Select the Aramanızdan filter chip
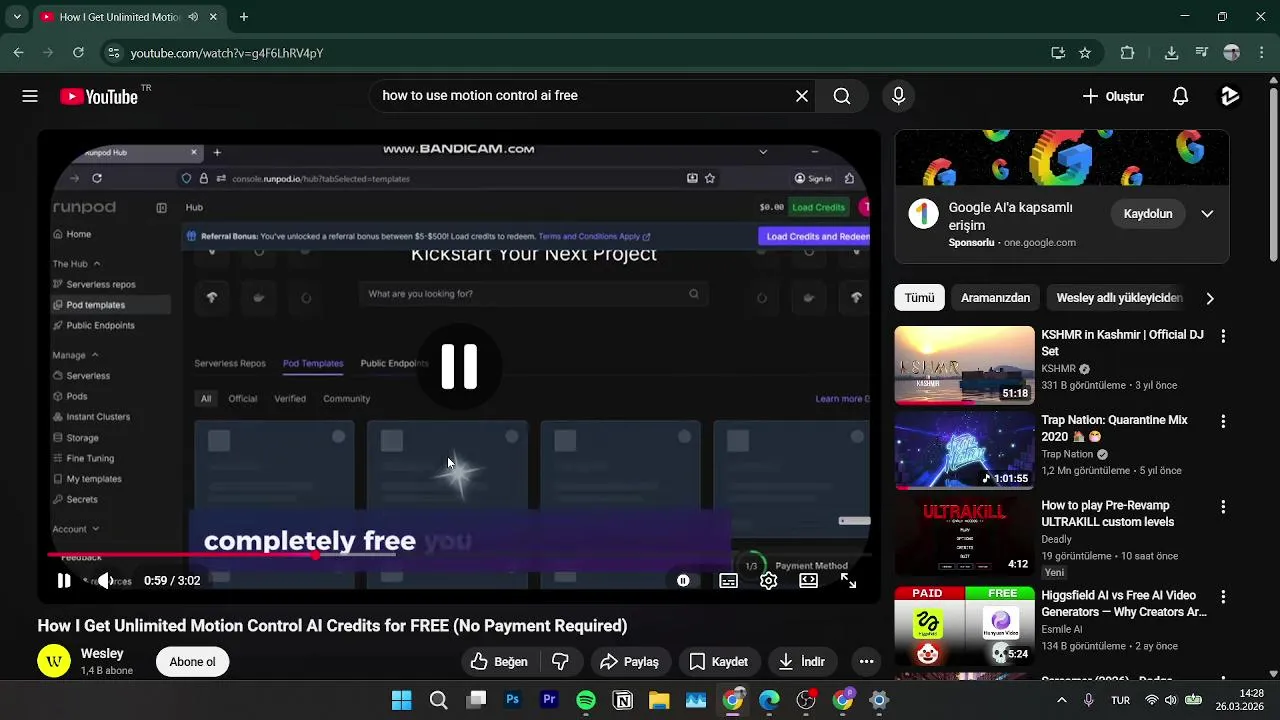 995,298
